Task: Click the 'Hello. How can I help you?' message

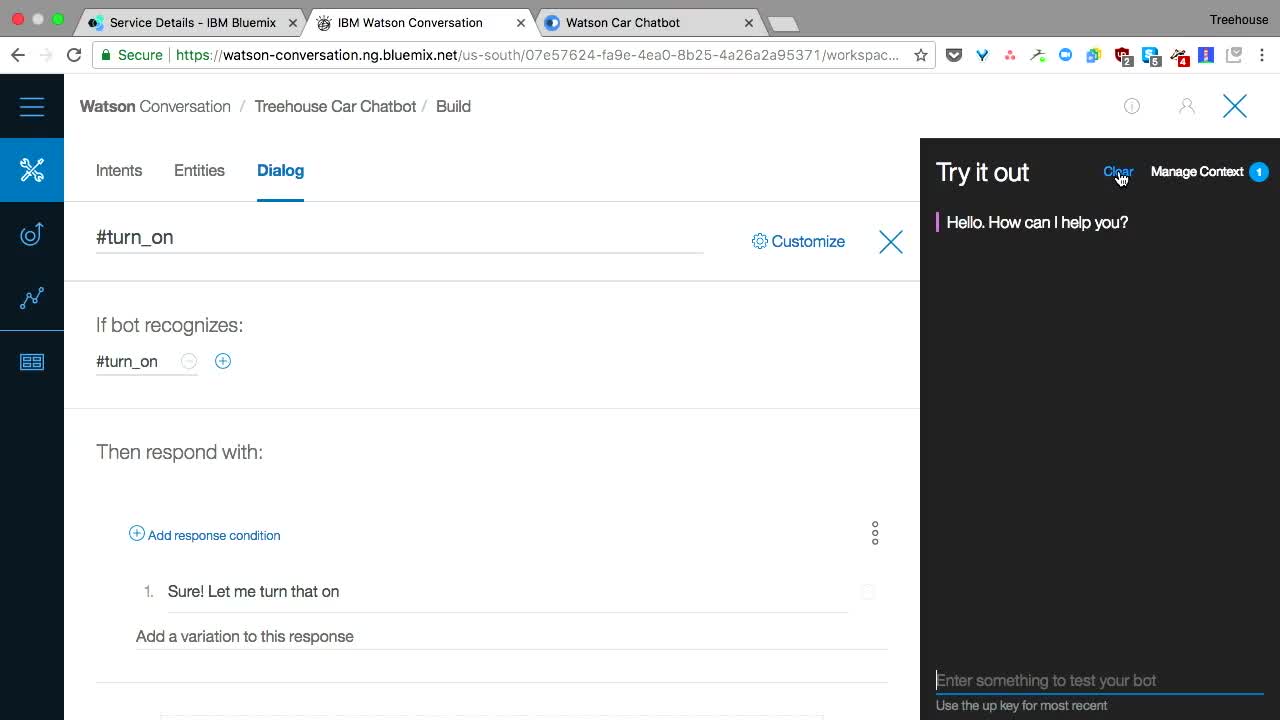Action: (x=1037, y=222)
